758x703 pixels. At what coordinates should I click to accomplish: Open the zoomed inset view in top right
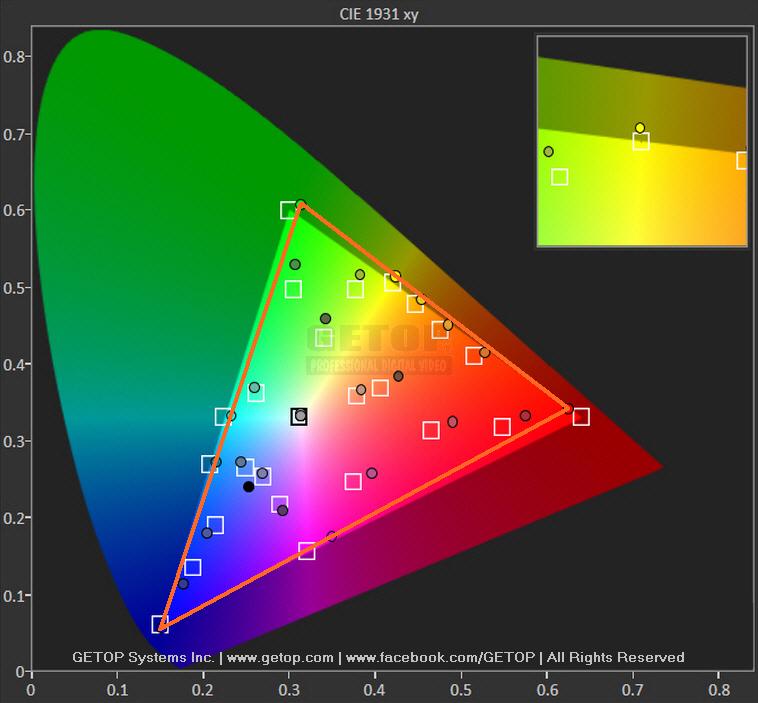click(642, 141)
